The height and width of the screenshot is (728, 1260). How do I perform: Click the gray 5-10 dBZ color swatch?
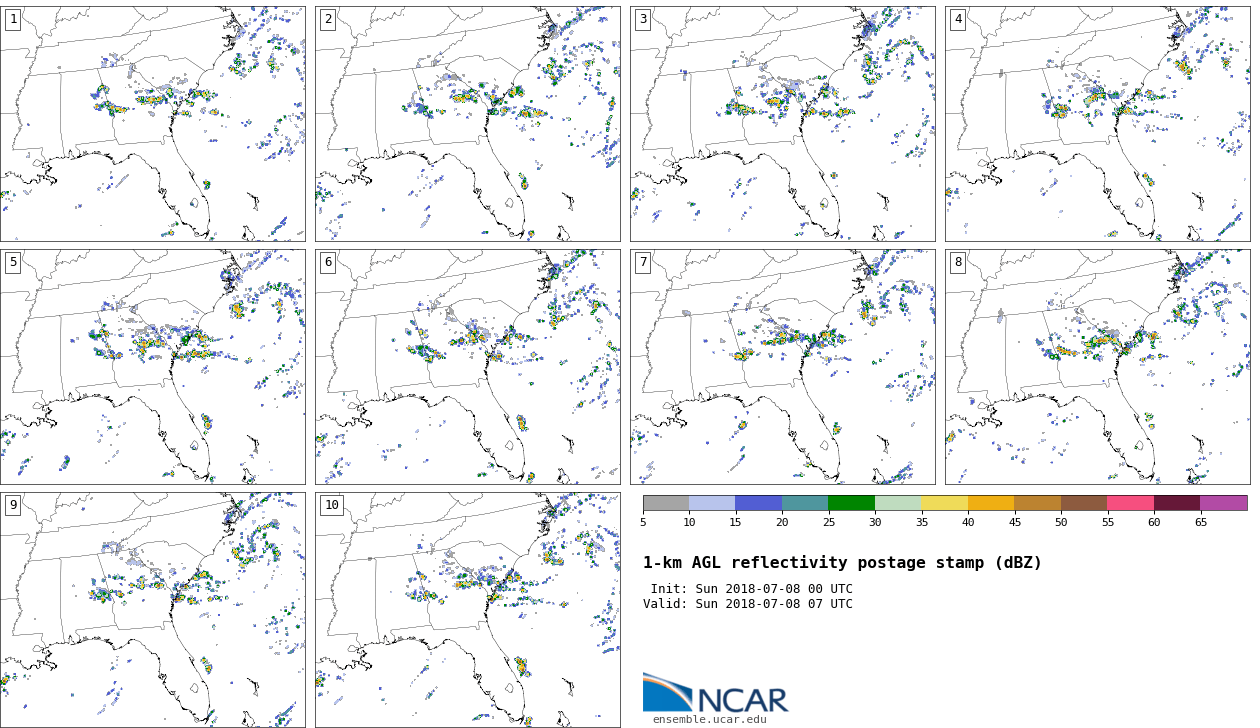[x=666, y=503]
